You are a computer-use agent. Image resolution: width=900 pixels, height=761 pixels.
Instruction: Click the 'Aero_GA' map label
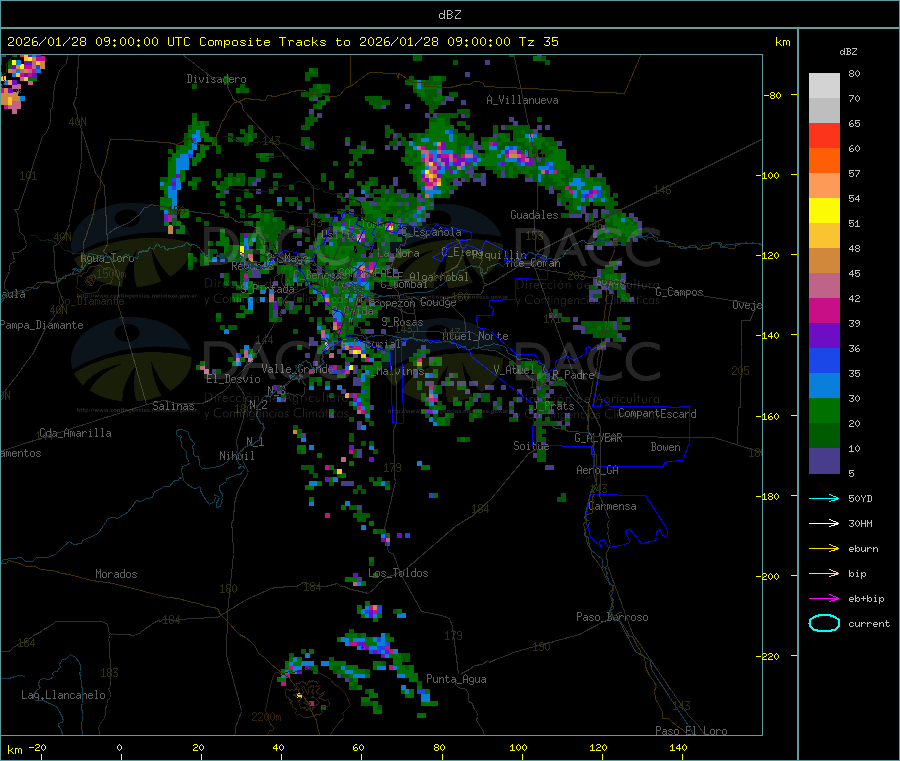(598, 470)
